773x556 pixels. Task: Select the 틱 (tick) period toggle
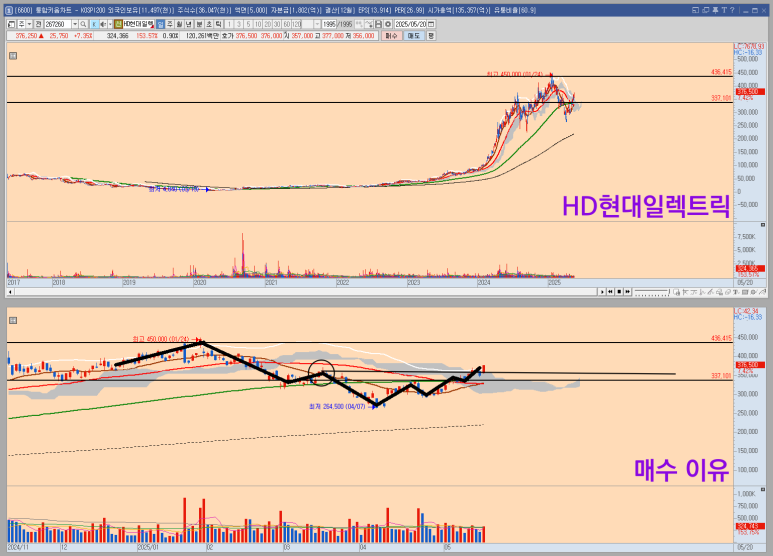pos(218,24)
